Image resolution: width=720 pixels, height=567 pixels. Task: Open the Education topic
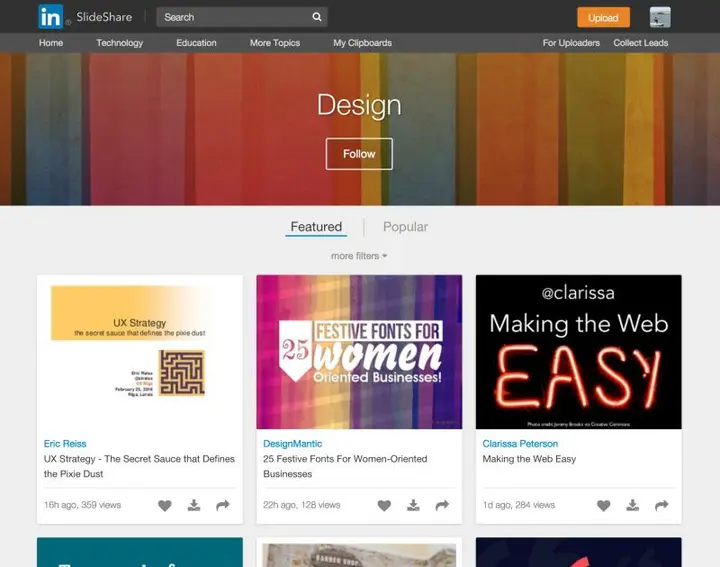196,43
